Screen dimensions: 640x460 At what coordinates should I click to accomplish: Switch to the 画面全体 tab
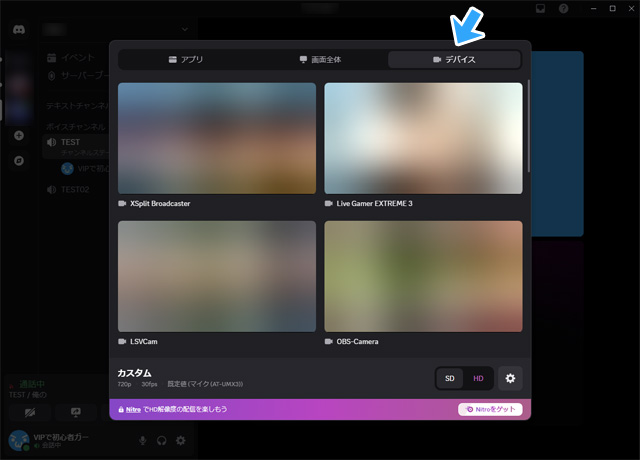(320, 60)
